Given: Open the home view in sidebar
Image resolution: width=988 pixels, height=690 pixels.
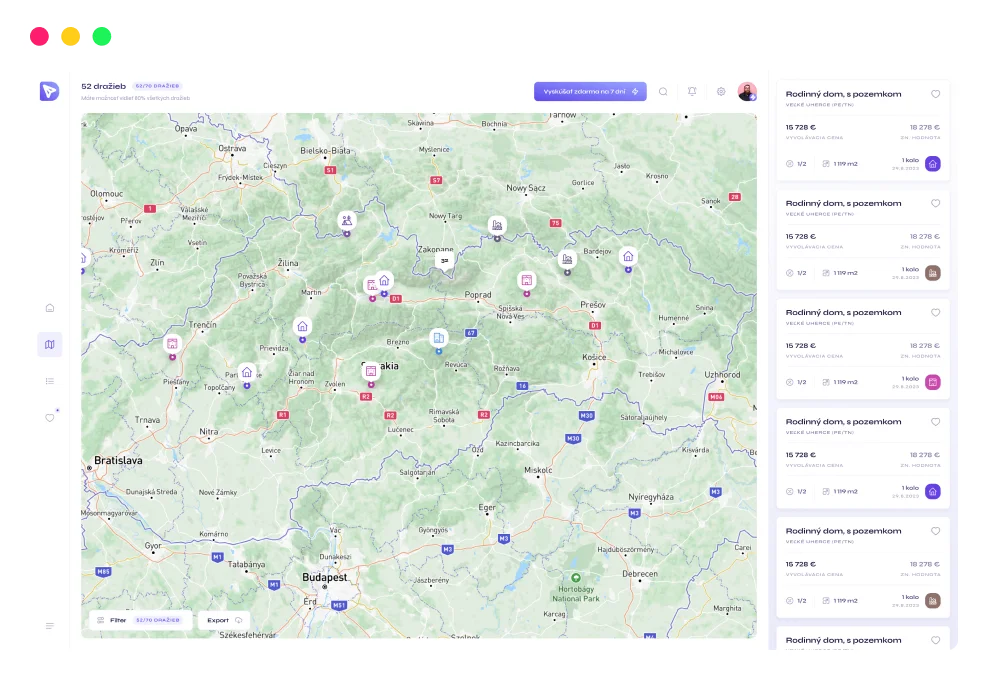Looking at the screenshot, I should click(50, 308).
